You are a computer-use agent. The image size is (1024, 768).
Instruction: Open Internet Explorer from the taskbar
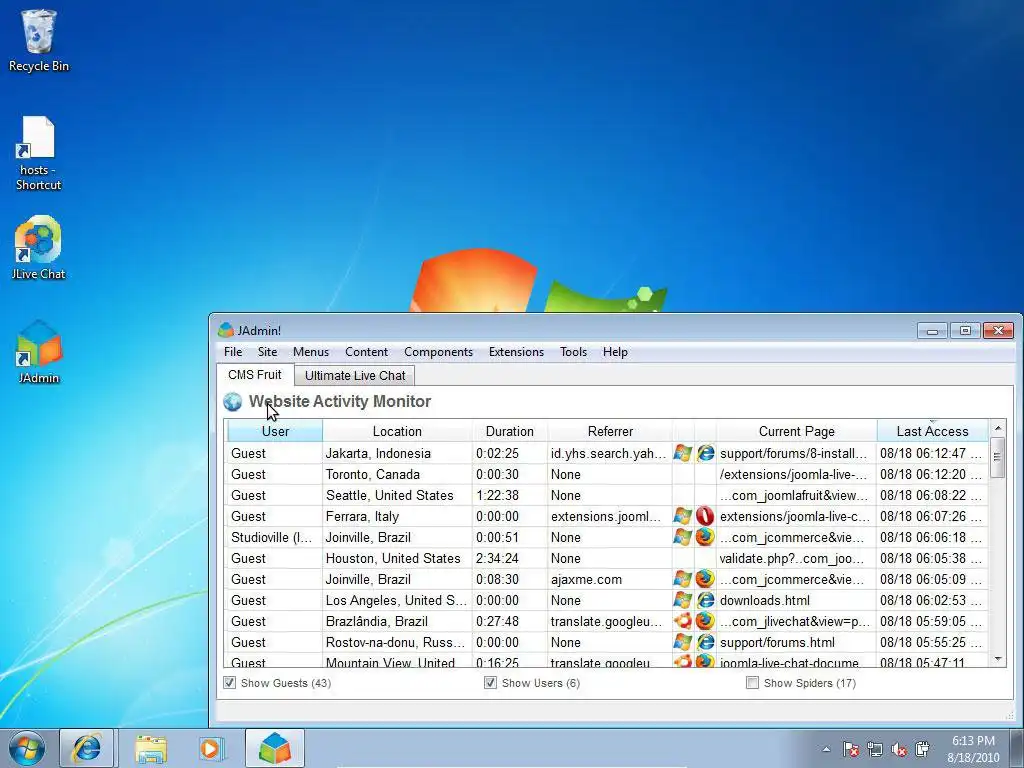(87, 748)
